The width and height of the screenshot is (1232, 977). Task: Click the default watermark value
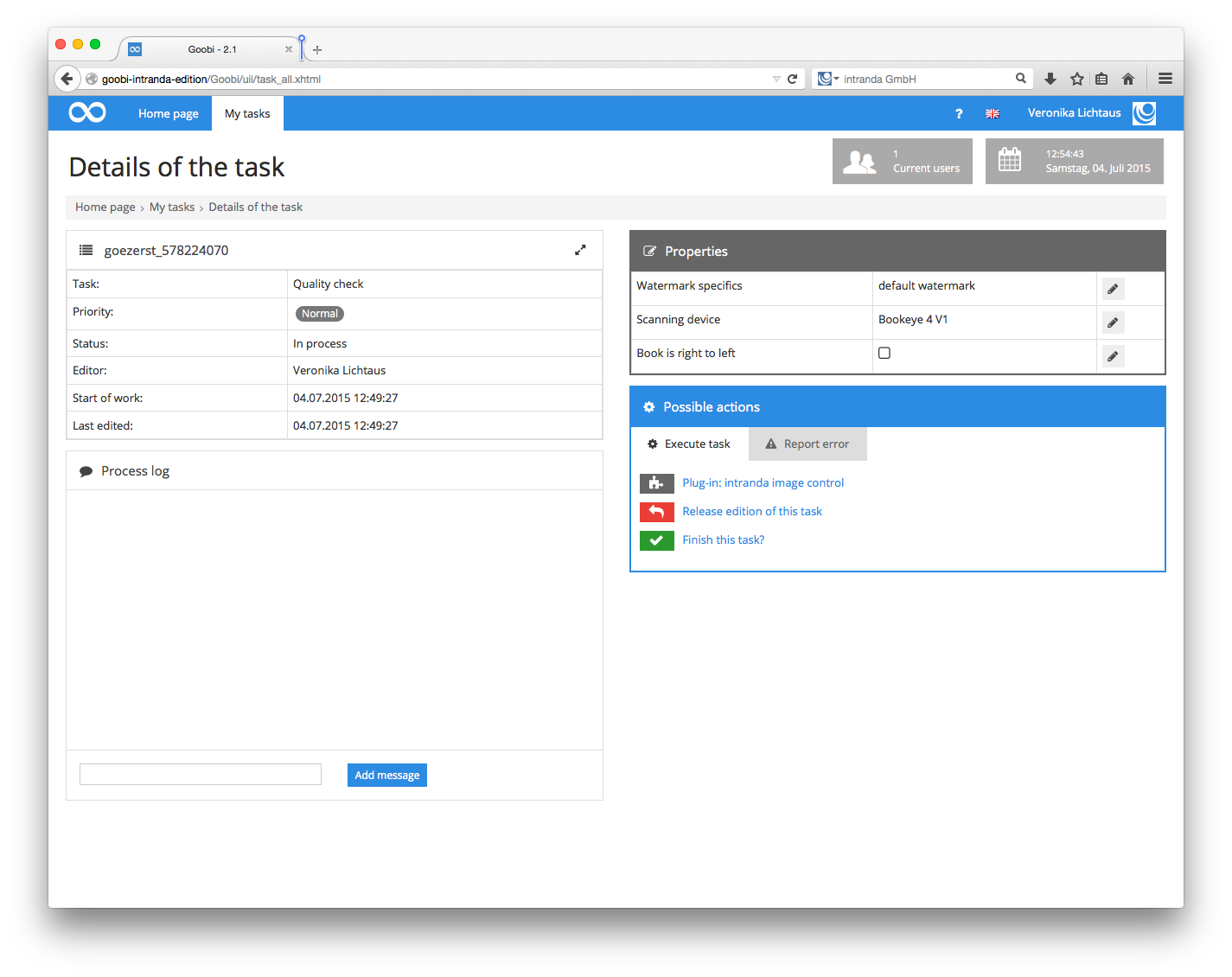[x=927, y=286]
